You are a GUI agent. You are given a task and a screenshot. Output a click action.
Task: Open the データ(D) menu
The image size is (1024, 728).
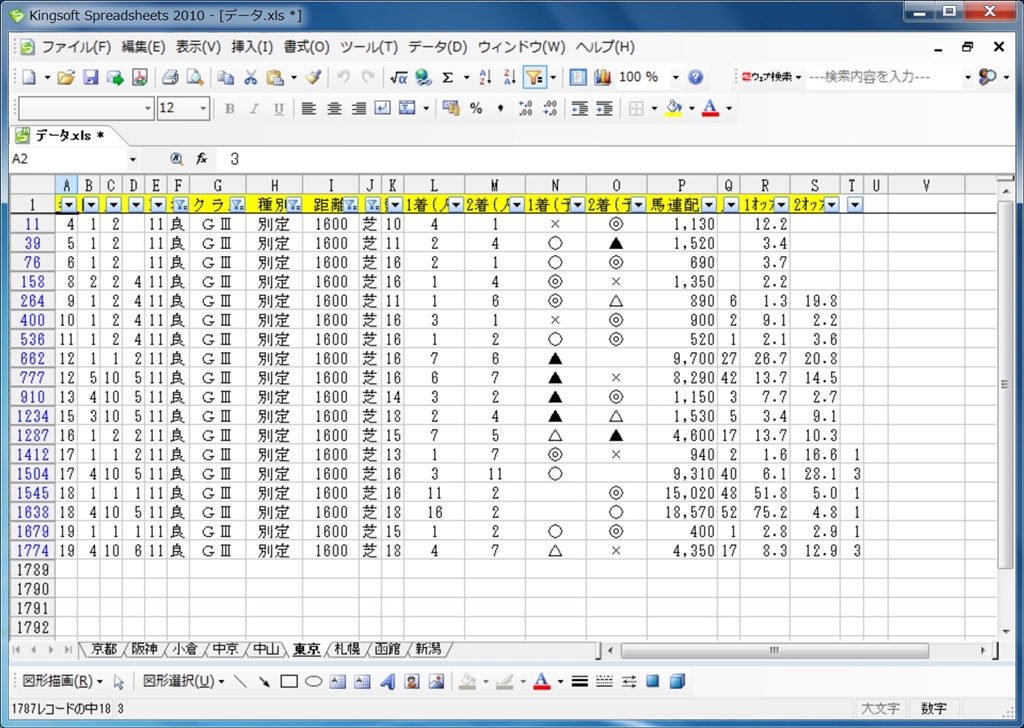(x=437, y=47)
